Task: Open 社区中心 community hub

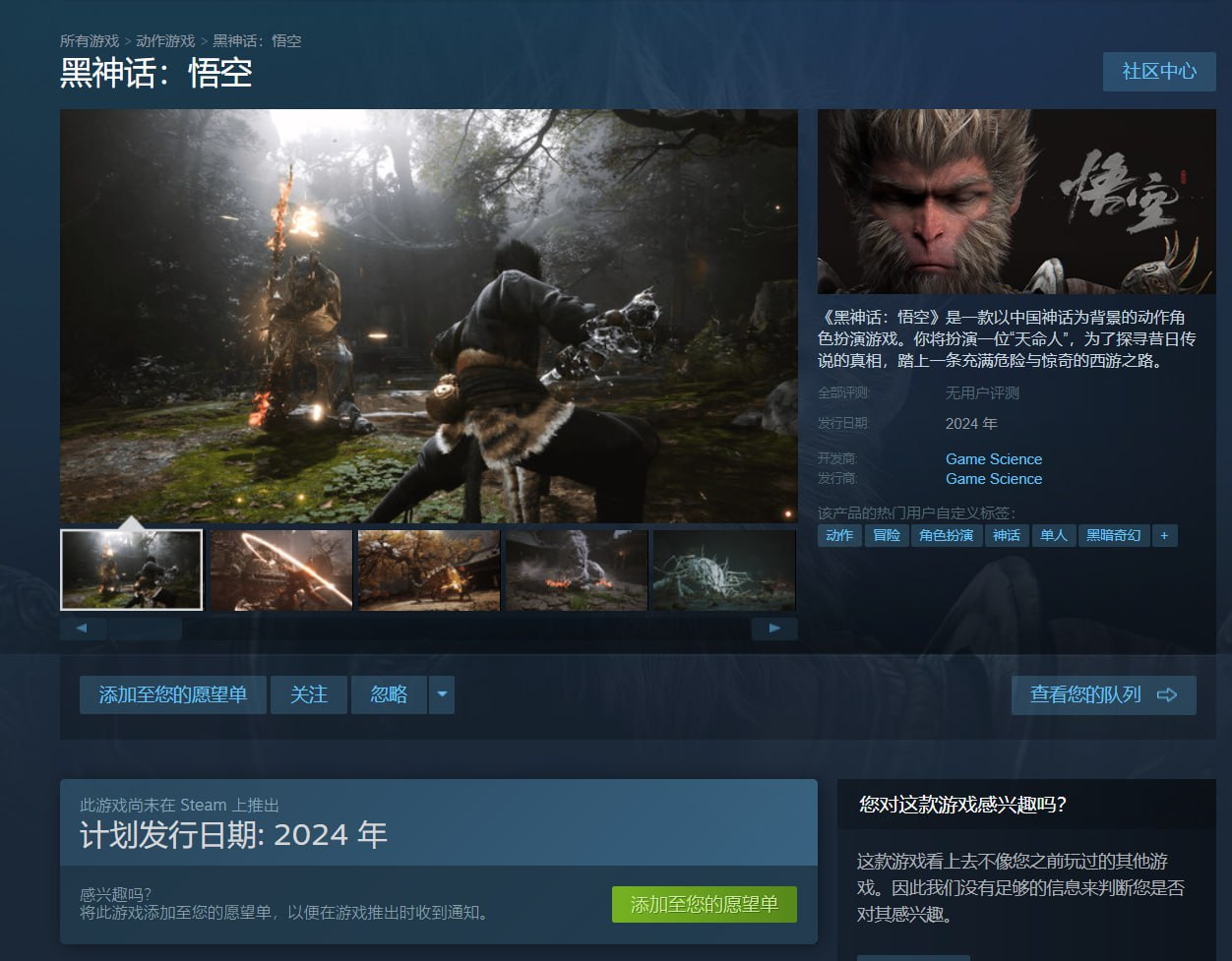Action: pos(1159,72)
